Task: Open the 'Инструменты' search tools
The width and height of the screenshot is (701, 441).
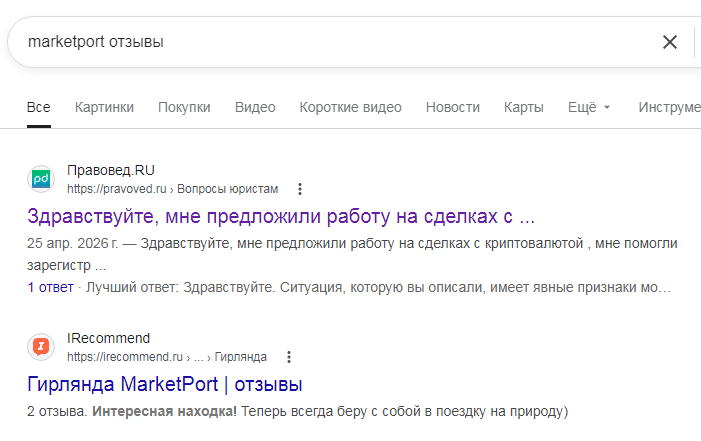Action: click(669, 107)
